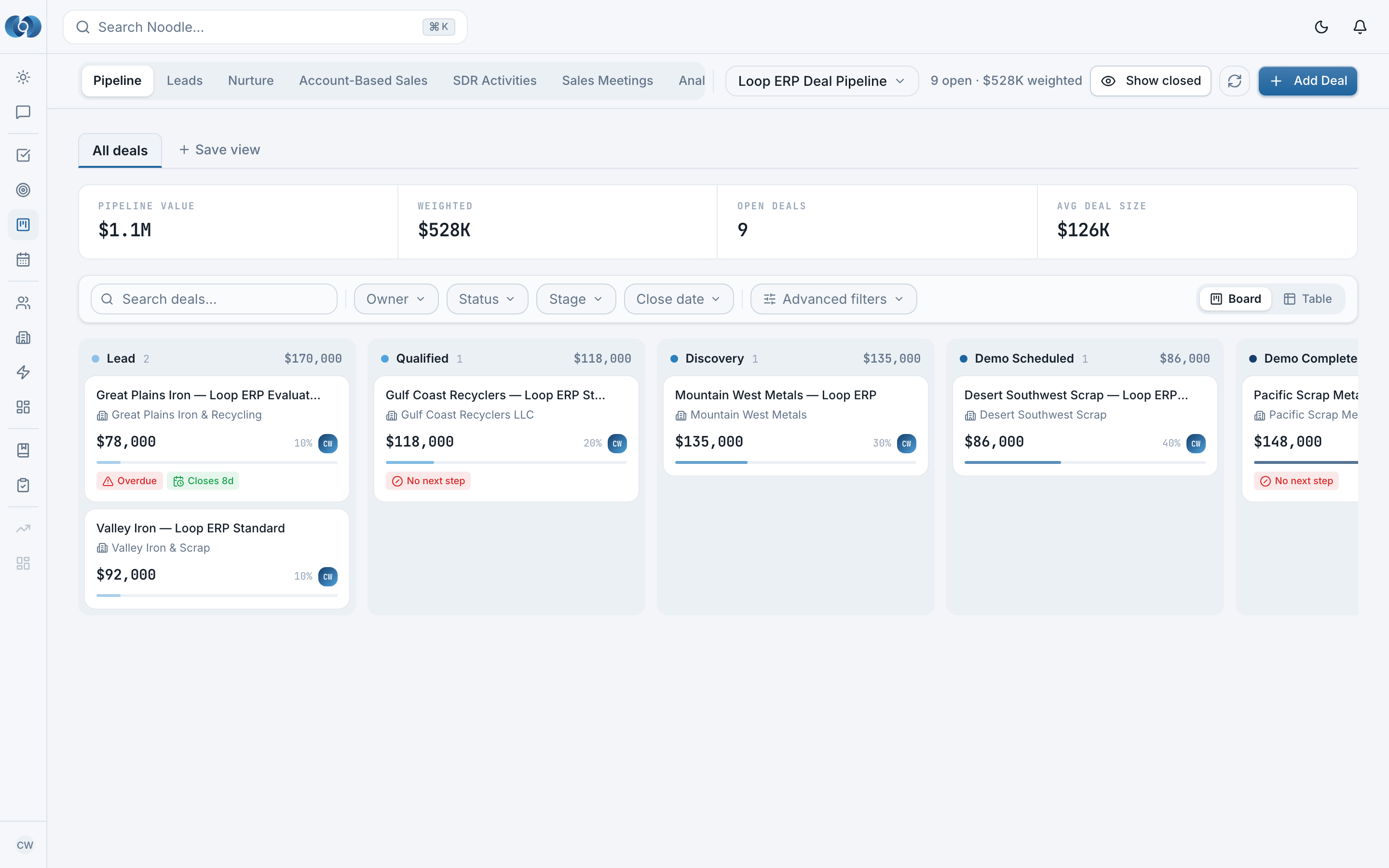Viewport: 1389px width, 868px height.
Task: Open calendar icon in sidebar
Action: click(23, 259)
